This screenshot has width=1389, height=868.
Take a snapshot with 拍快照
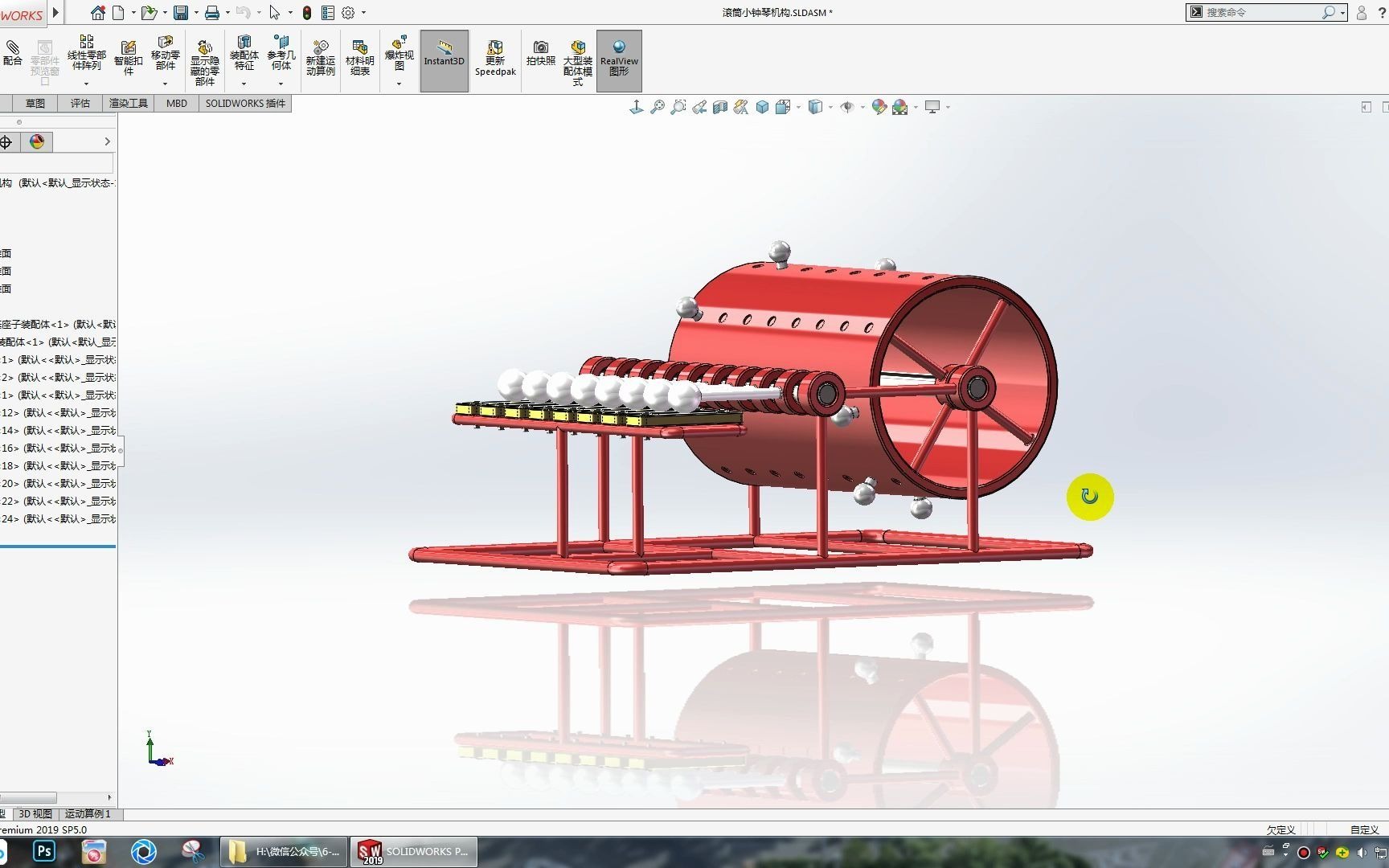pyautogui.click(x=541, y=54)
